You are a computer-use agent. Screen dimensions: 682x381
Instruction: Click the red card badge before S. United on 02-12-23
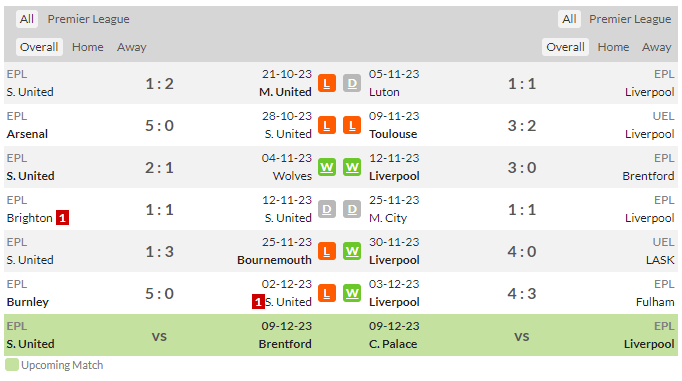(x=258, y=302)
